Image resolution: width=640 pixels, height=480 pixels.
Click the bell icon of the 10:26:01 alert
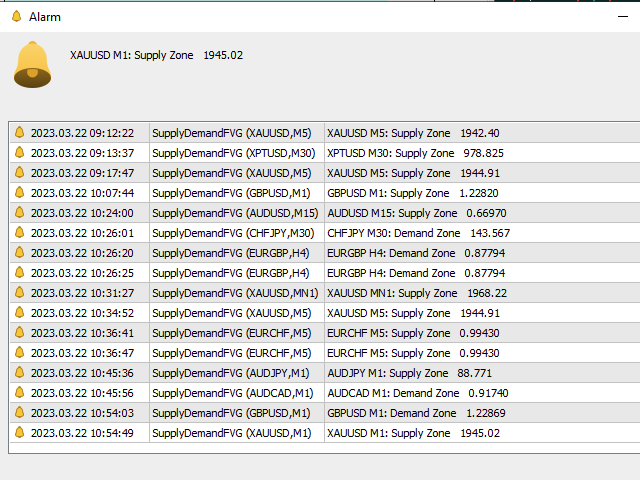[19, 233]
